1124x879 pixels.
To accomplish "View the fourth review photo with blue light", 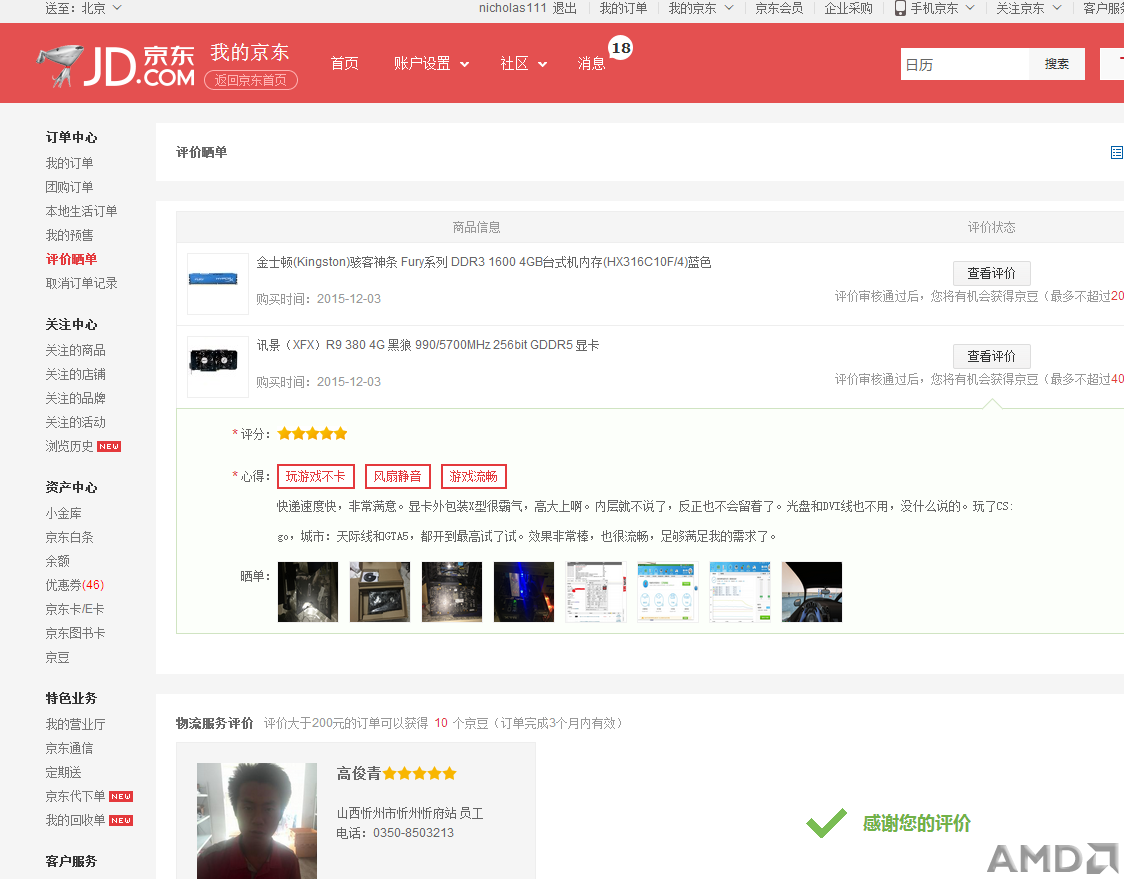I will click(x=524, y=592).
